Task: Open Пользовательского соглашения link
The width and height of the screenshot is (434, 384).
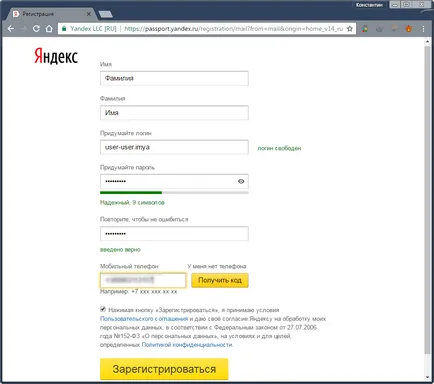Action: coord(144,319)
